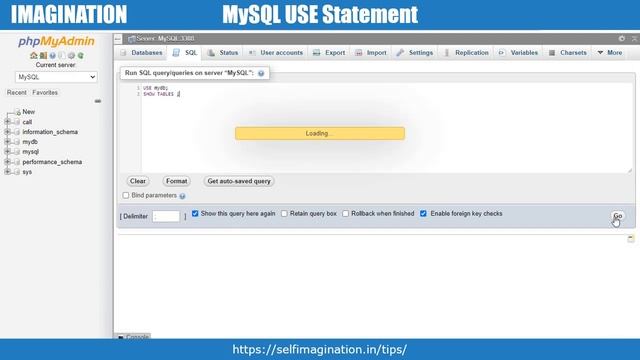Click the server icon in breadcrumb bar
This screenshot has height=360, width=640.
click(x=131, y=39)
